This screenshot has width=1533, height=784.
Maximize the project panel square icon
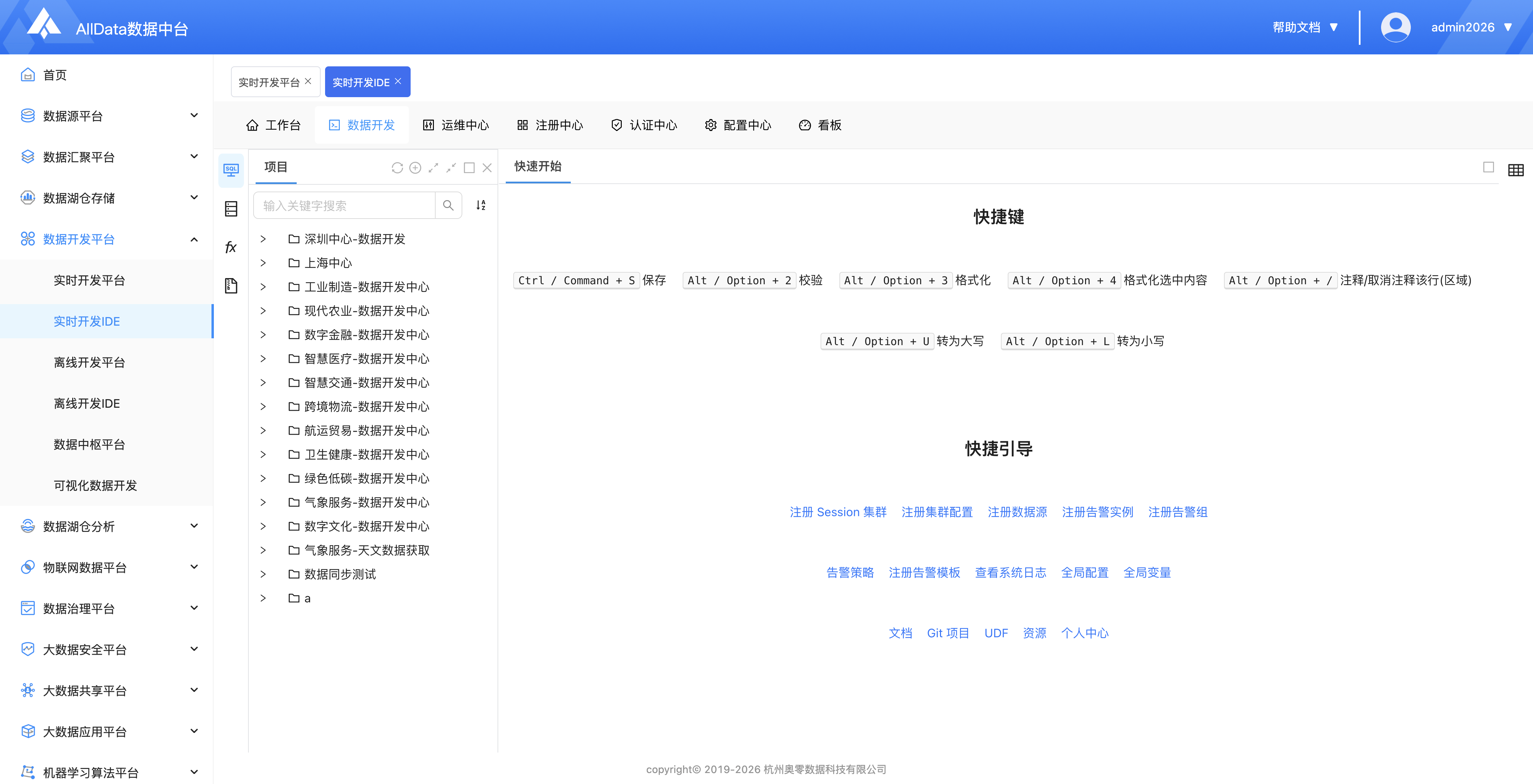[469, 168]
